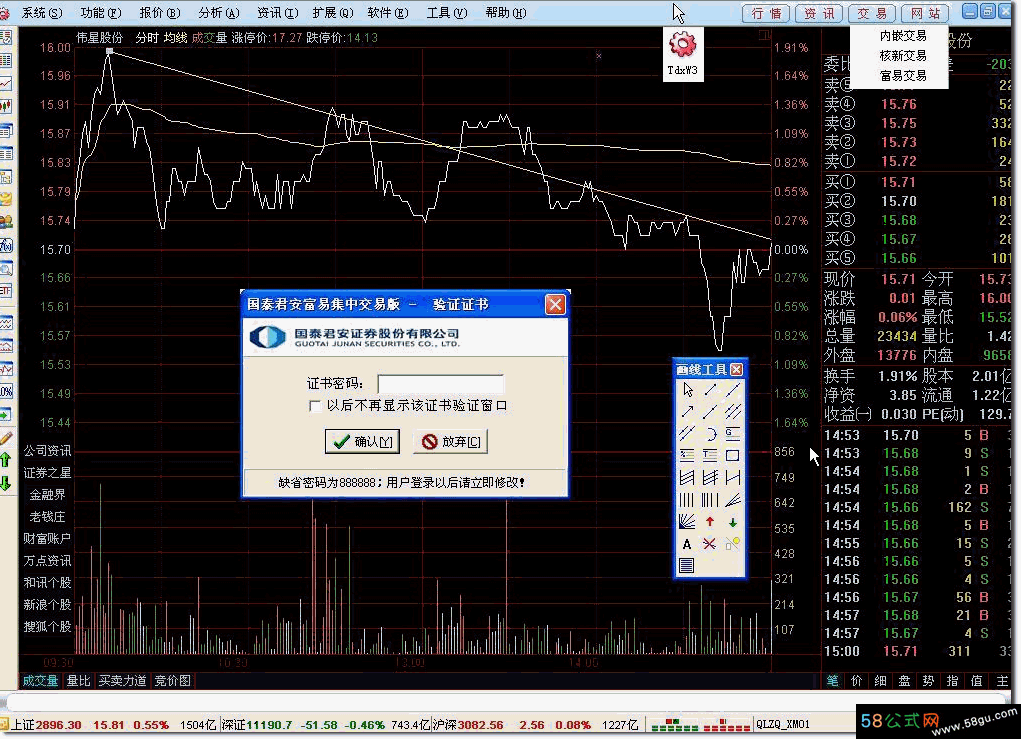
Task: Open 搜狐个股 link
Action: pos(47,627)
